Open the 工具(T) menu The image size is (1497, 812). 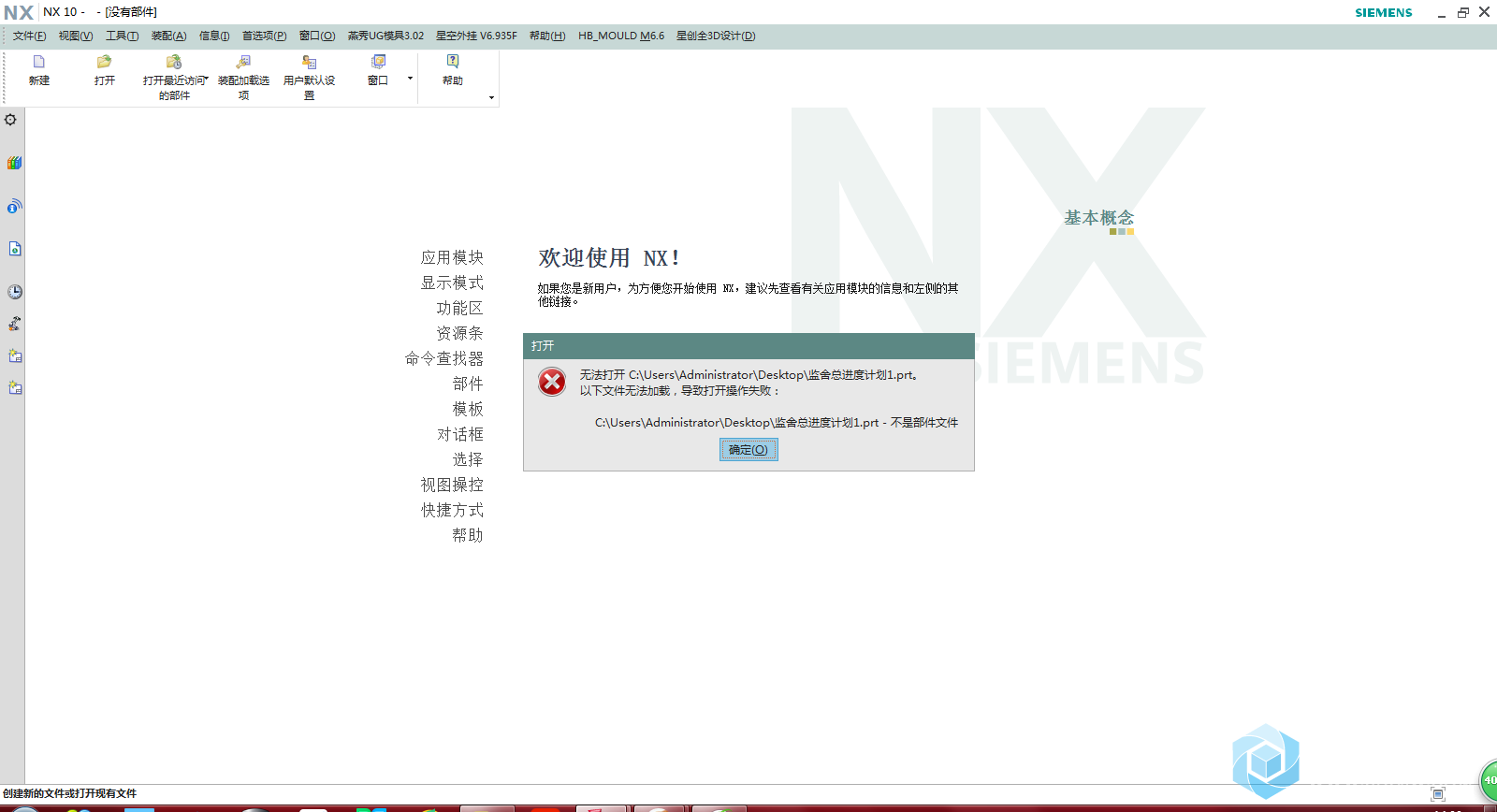(x=122, y=36)
